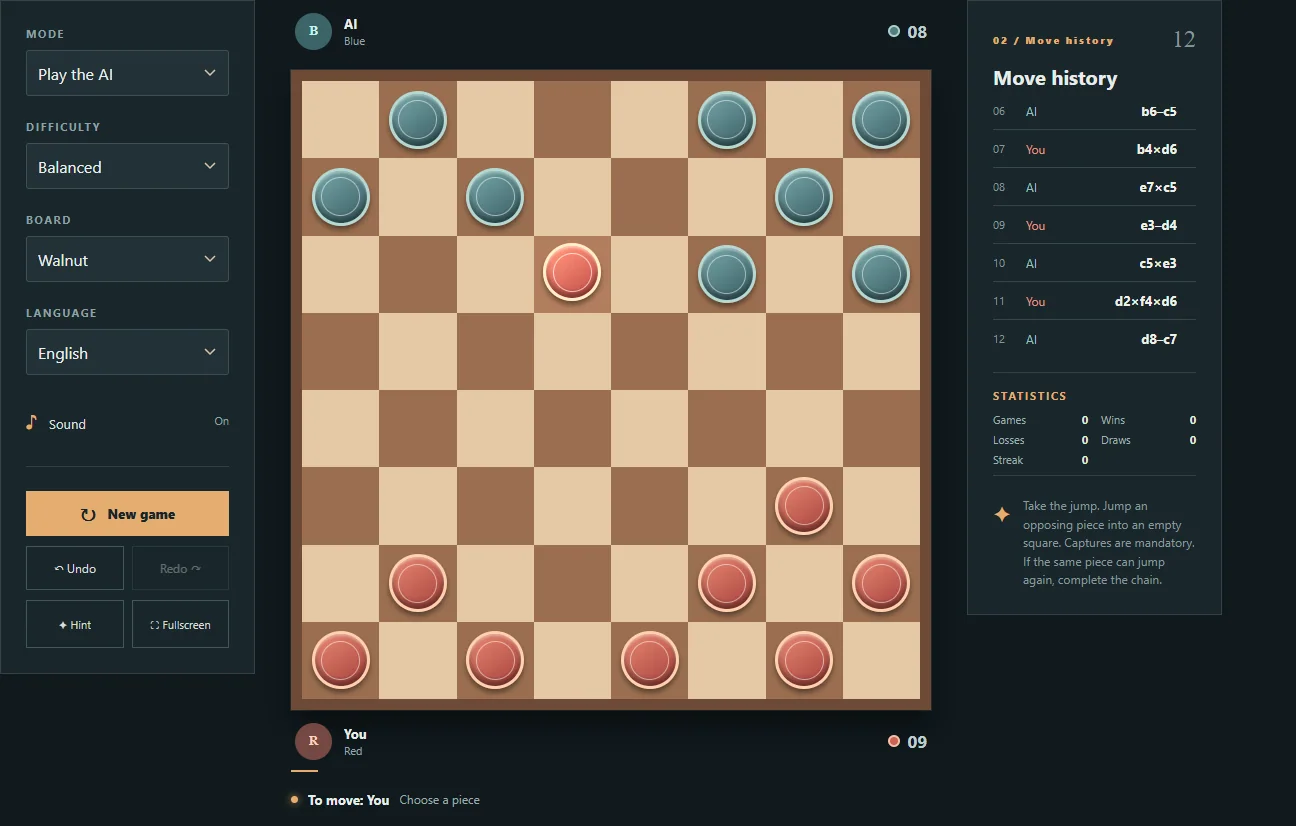This screenshot has width=1296, height=826.
Task: Click move 06 entry b6–c5
Action: pyautogui.click(x=1094, y=111)
